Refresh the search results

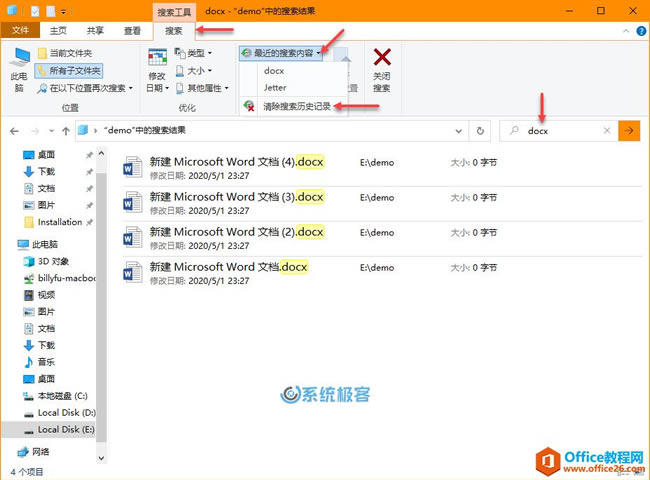[480, 131]
